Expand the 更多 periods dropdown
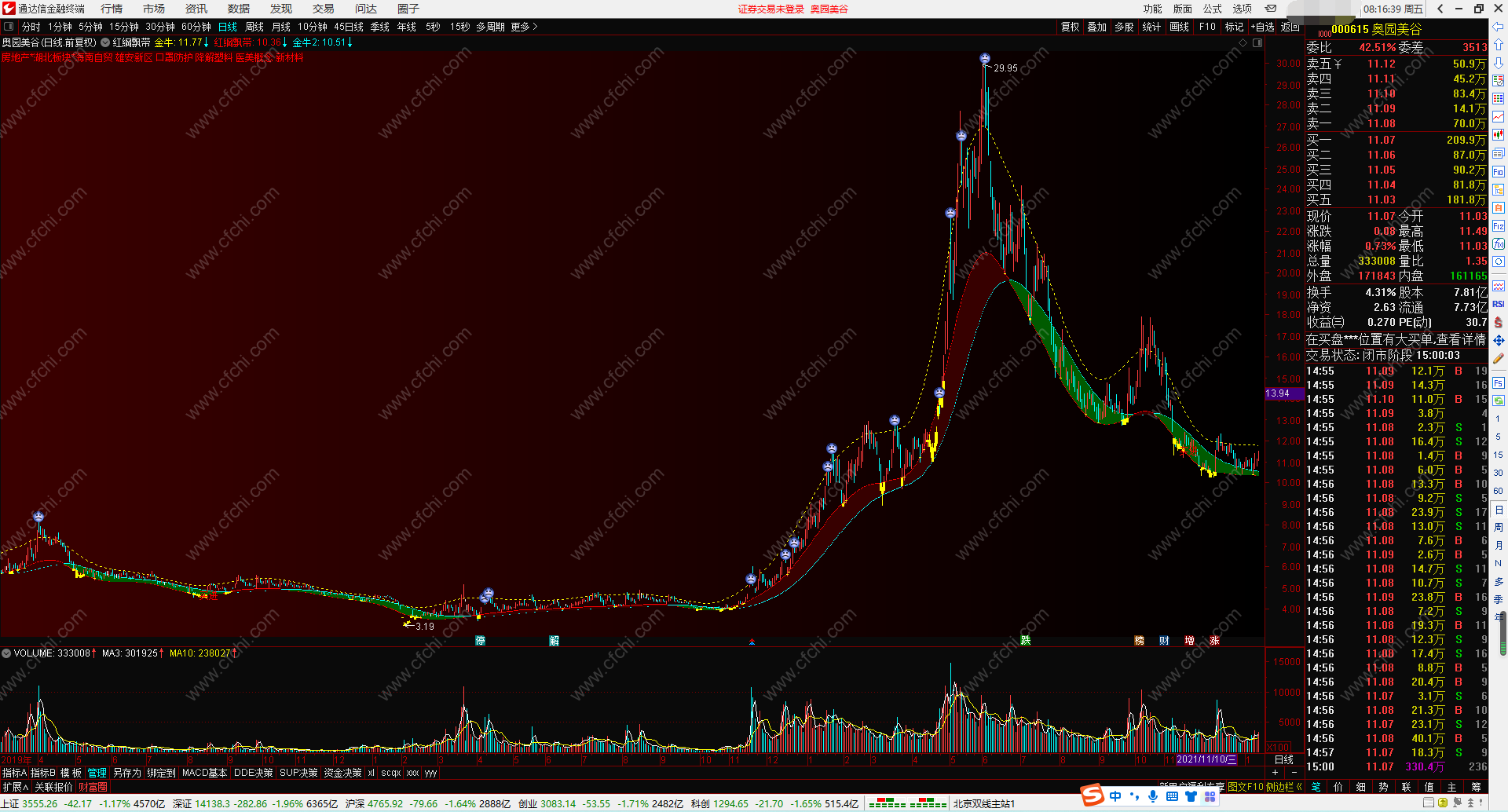Viewport: 1508px width, 812px height. [524, 27]
